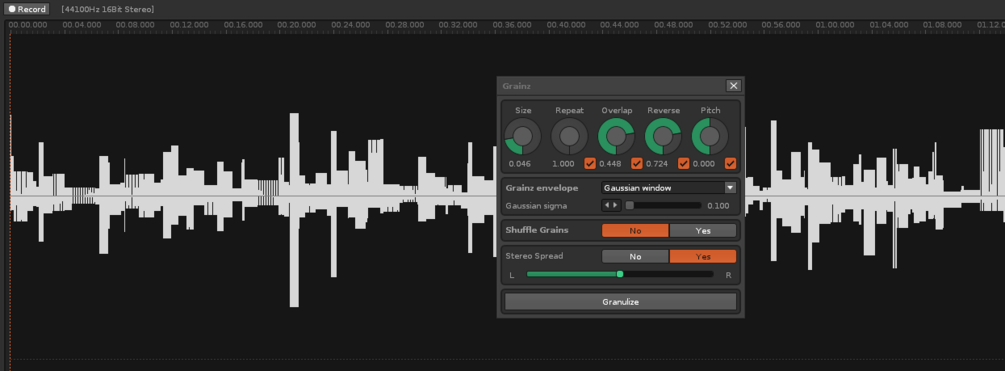Click the Overlap knob
This screenshot has height=371, width=1005.
[616, 136]
